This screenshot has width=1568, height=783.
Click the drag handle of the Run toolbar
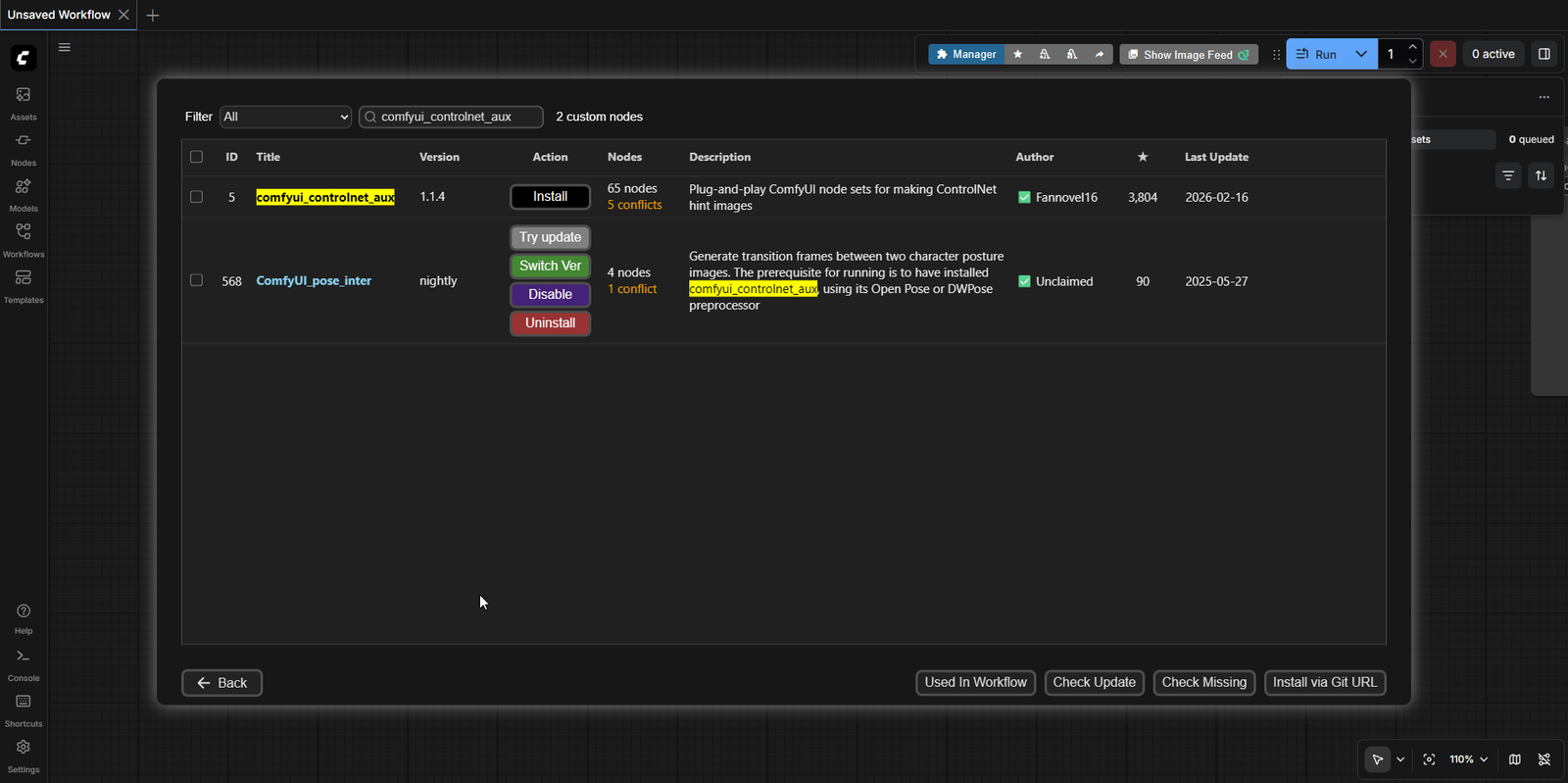(1276, 55)
